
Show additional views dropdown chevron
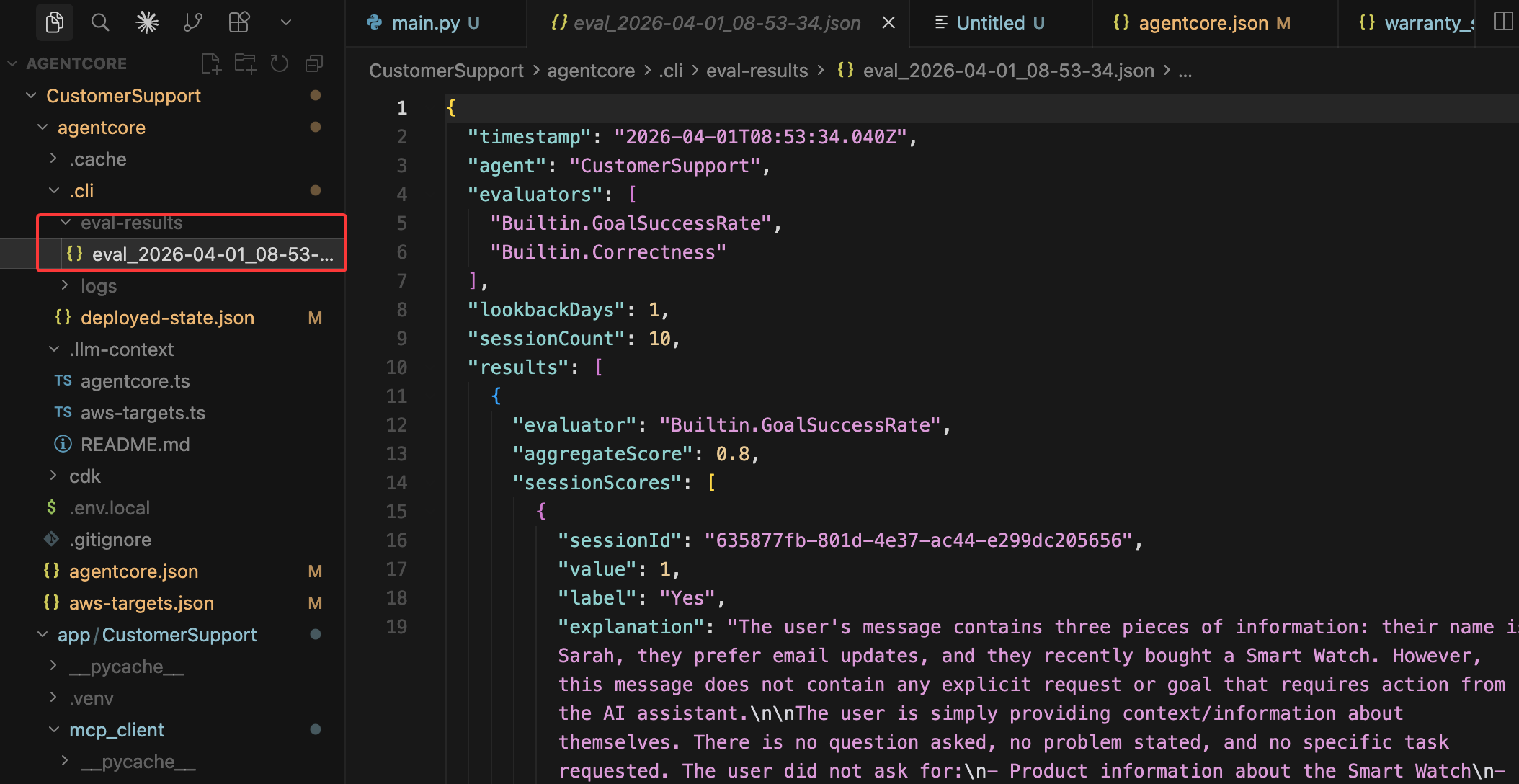click(286, 23)
